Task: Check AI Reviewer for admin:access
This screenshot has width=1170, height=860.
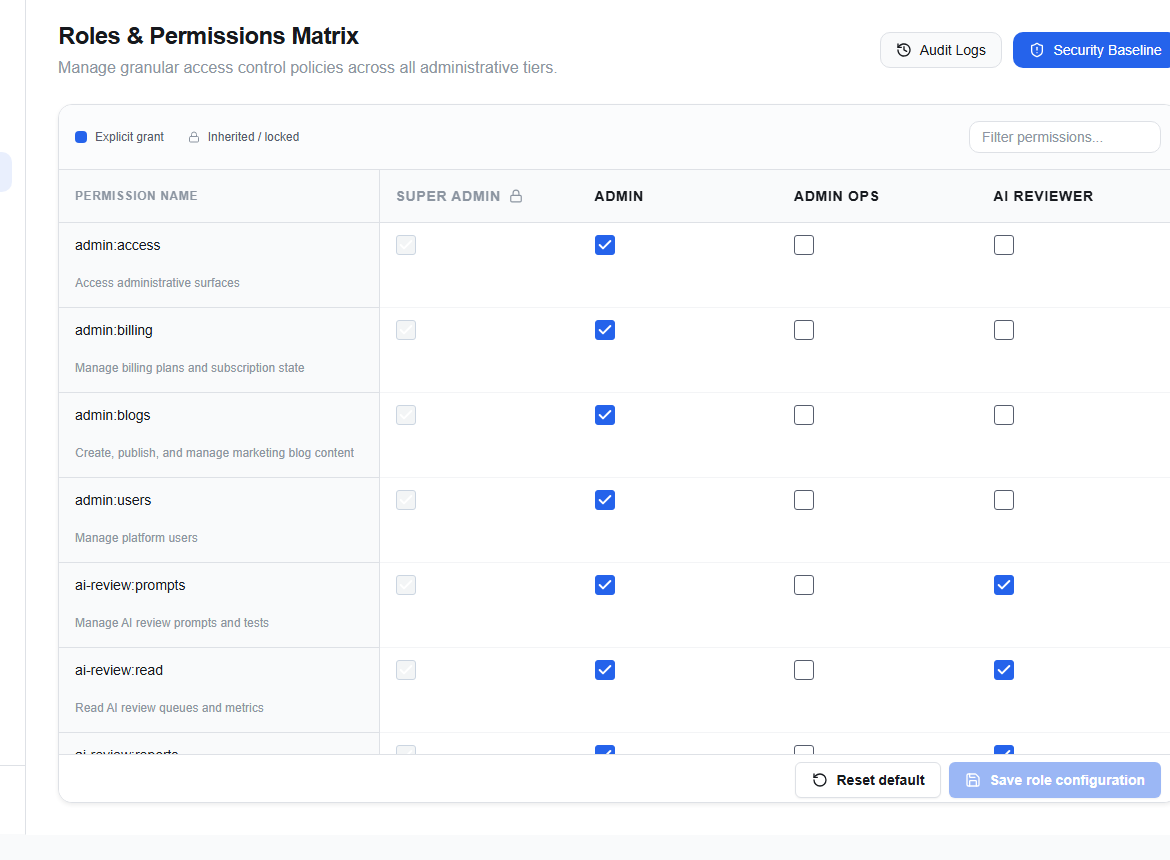Action: (x=1004, y=245)
